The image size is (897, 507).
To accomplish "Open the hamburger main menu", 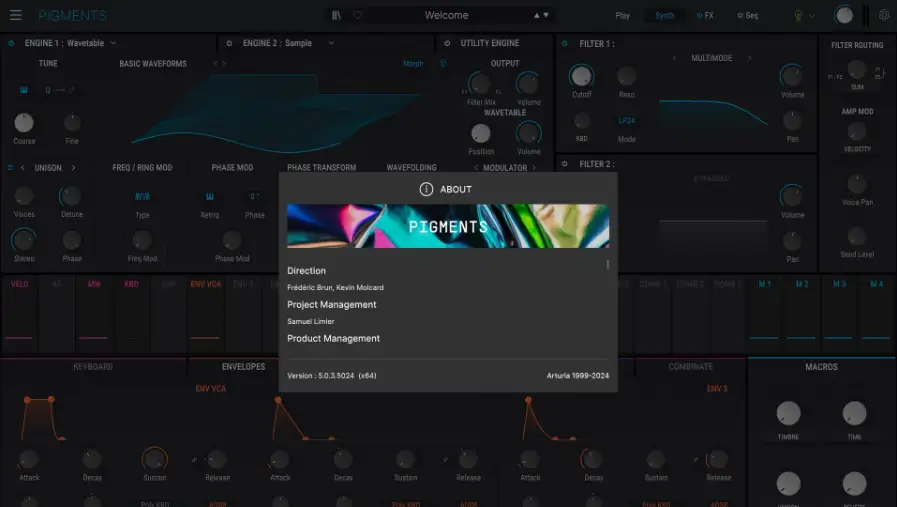I will (x=15, y=15).
